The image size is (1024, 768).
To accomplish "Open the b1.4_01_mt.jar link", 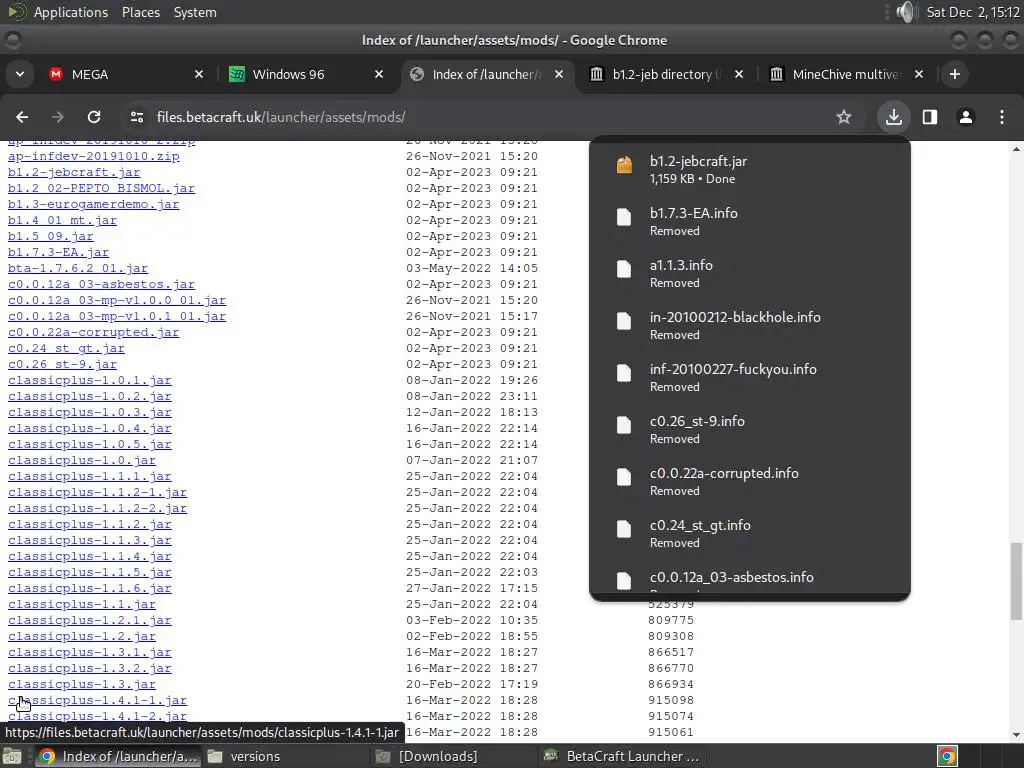I will [62, 220].
